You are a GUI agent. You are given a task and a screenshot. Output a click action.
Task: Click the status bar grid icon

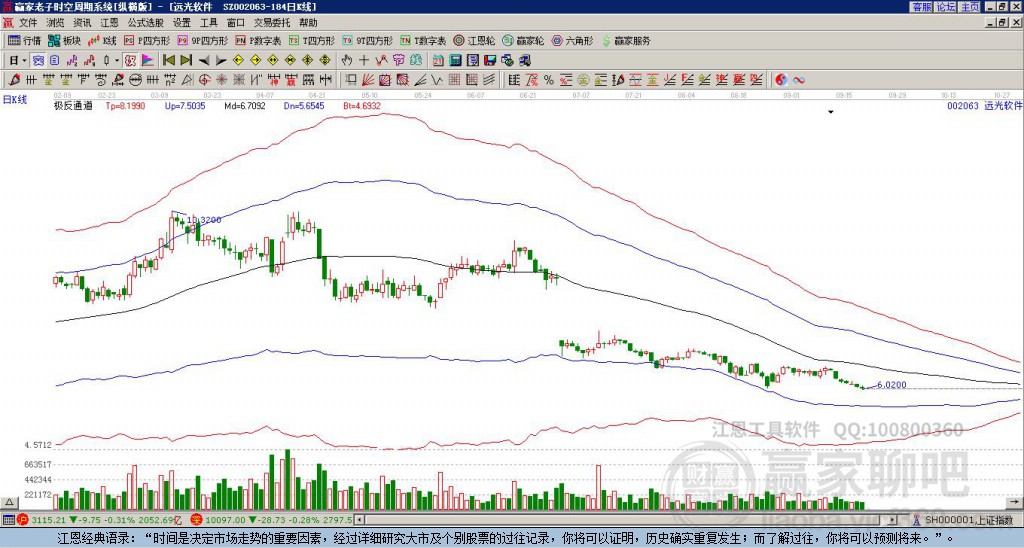tap(8, 520)
